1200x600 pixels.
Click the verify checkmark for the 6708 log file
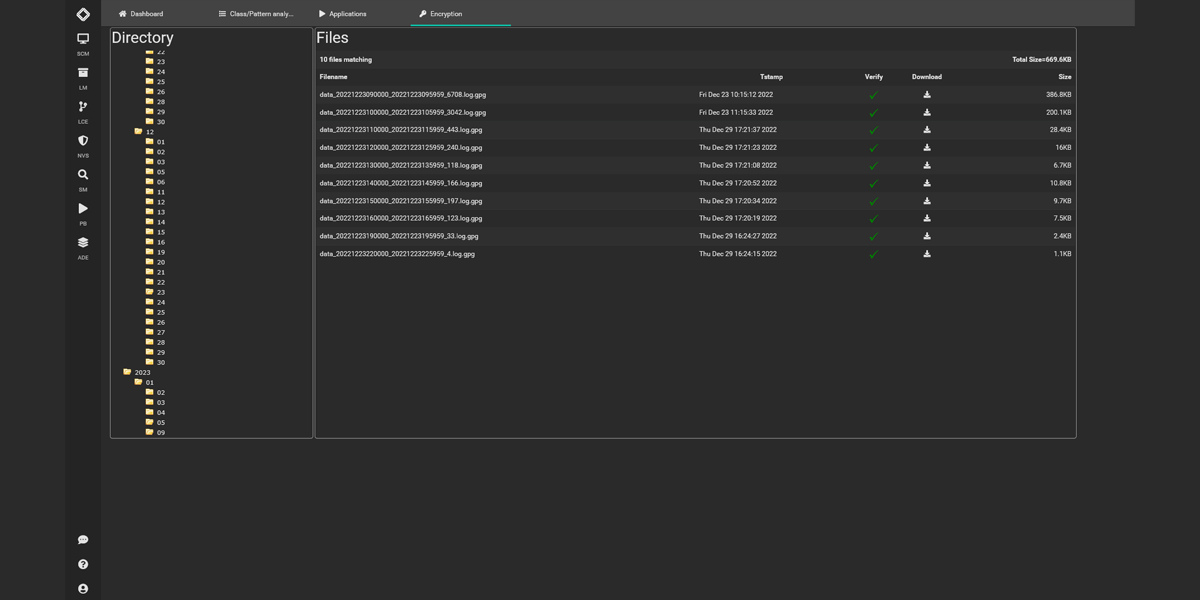873,94
